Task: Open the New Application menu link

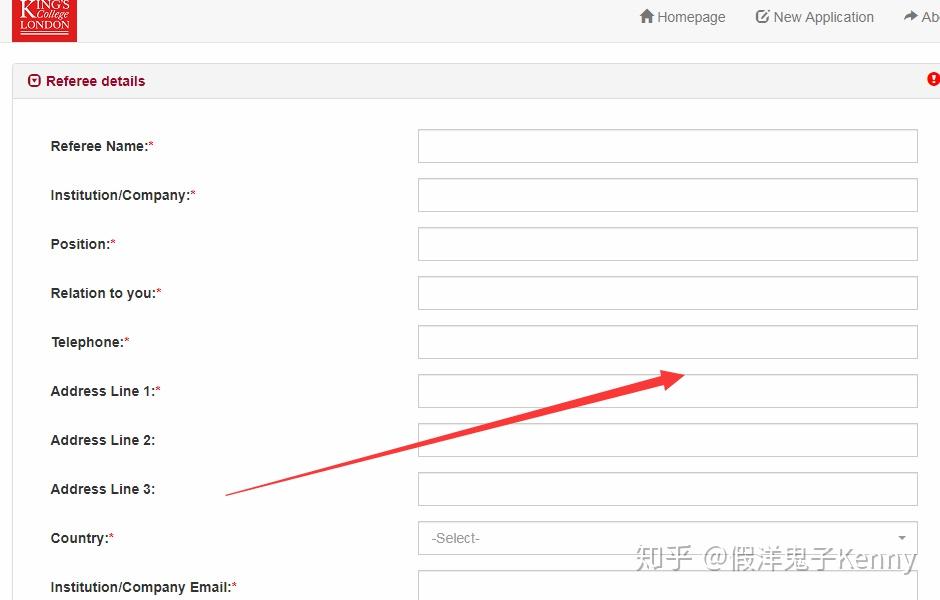Action: coord(814,17)
